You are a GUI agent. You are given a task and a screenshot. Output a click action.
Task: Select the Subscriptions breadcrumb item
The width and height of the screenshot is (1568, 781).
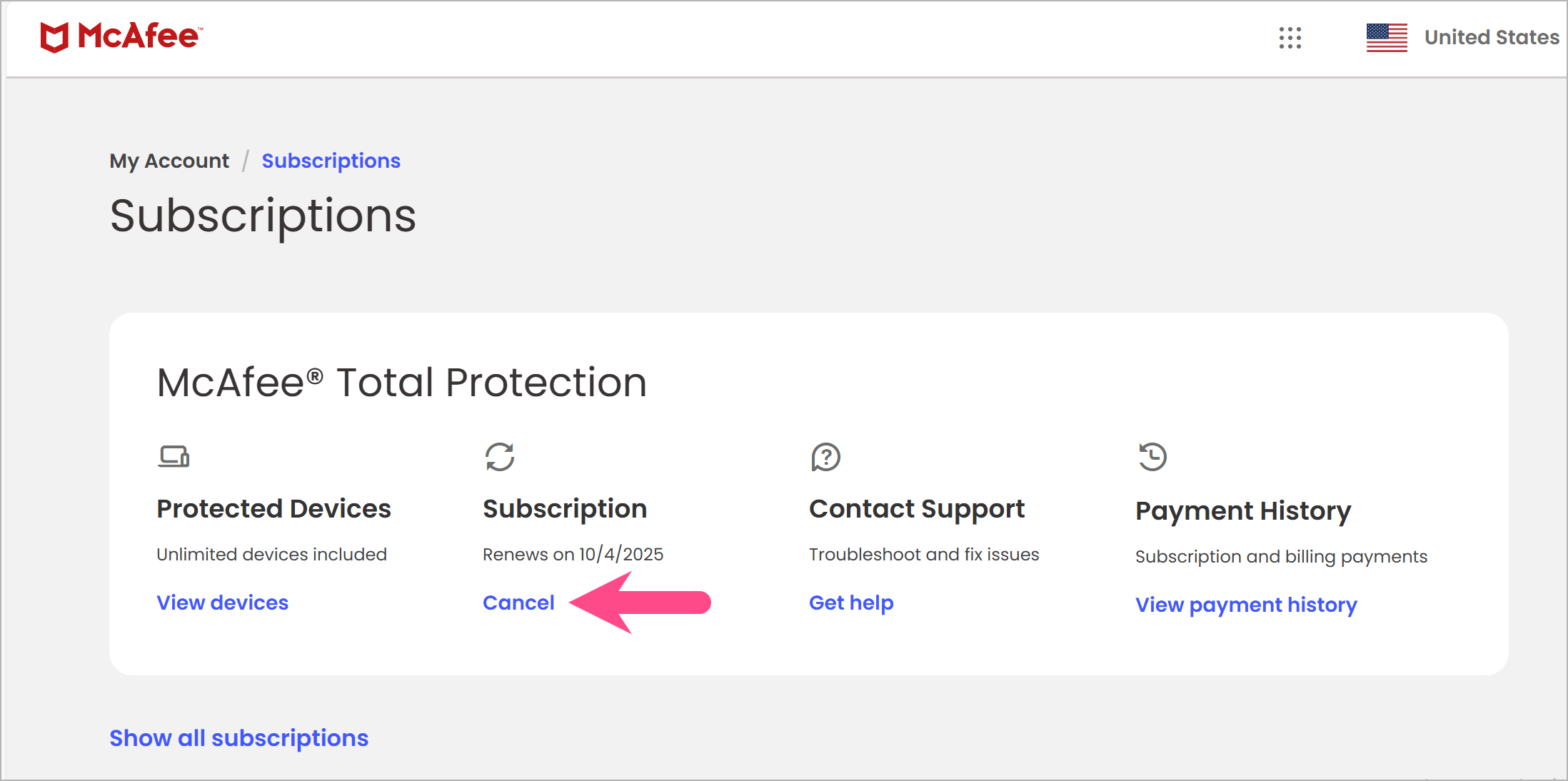click(331, 161)
